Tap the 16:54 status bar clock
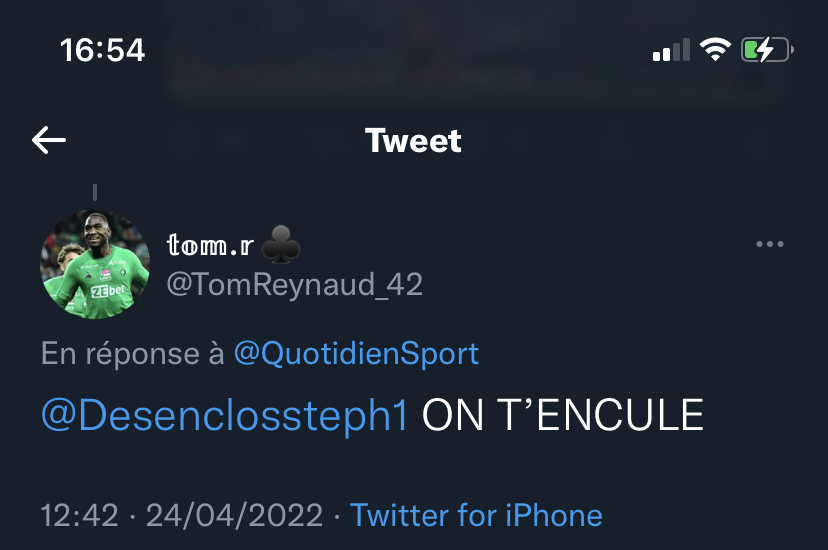 tap(102, 50)
